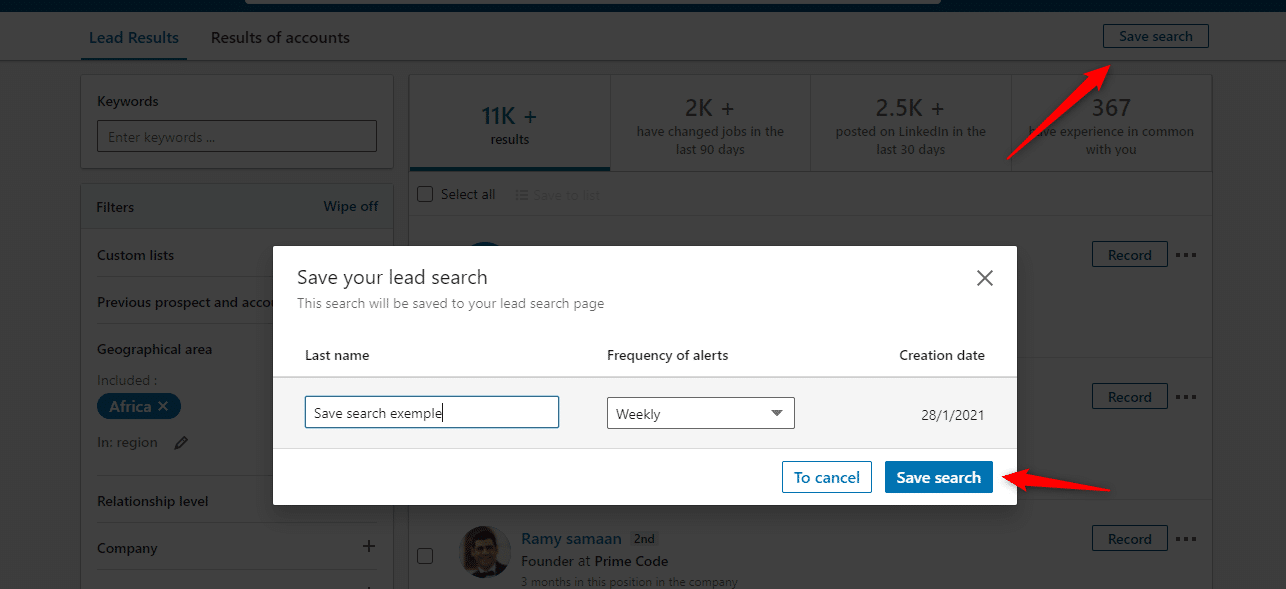Remove the Africa region filter chip
This screenshot has width=1286, height=589.
163,406
